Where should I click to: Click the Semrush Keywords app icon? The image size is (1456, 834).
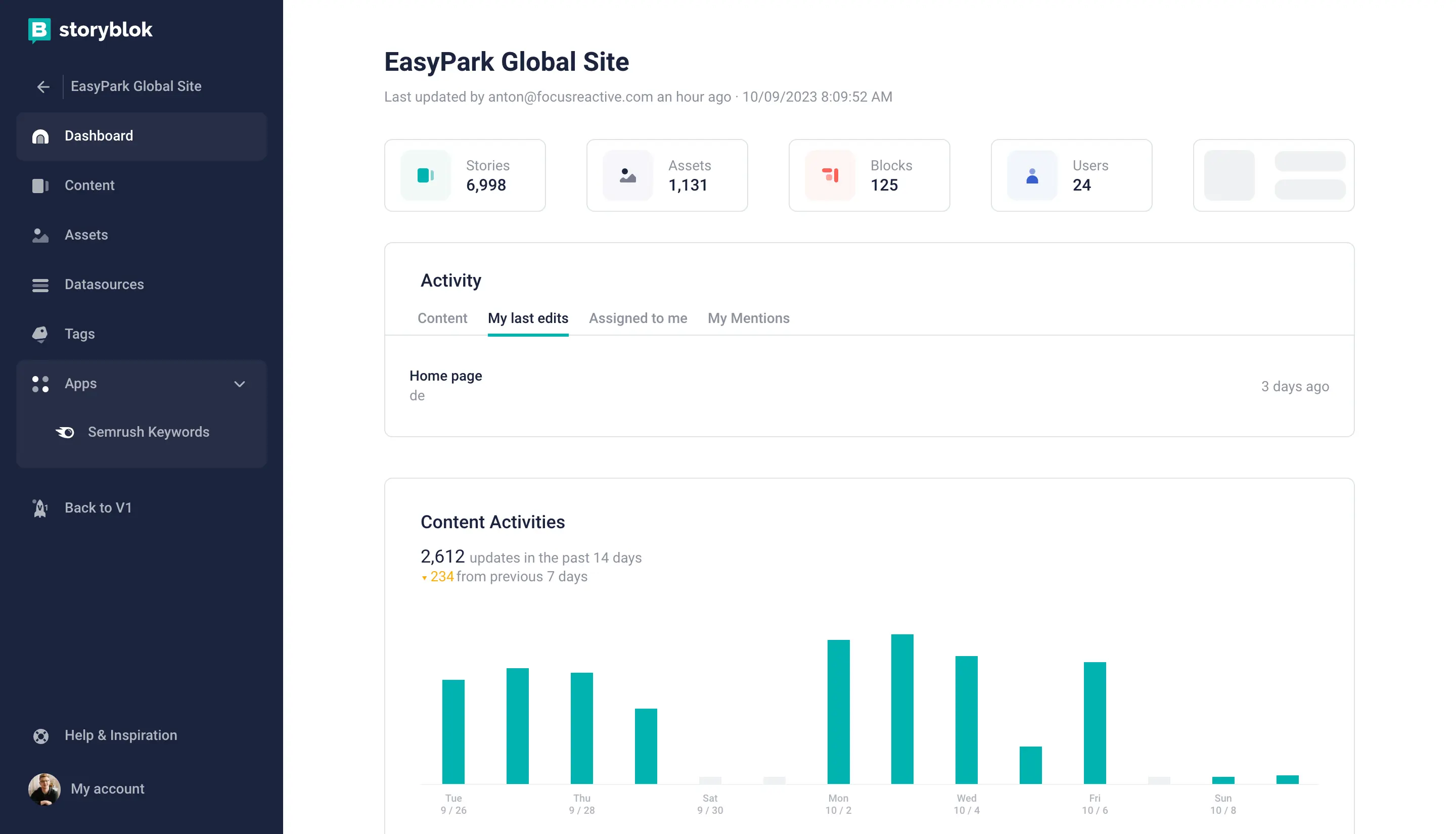tap(65, 432)
